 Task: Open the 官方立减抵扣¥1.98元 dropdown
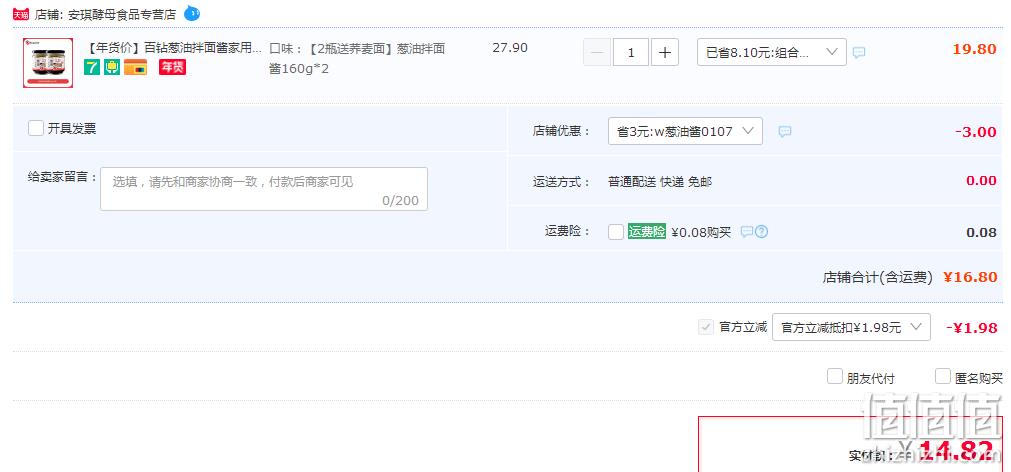pos(851,327)
